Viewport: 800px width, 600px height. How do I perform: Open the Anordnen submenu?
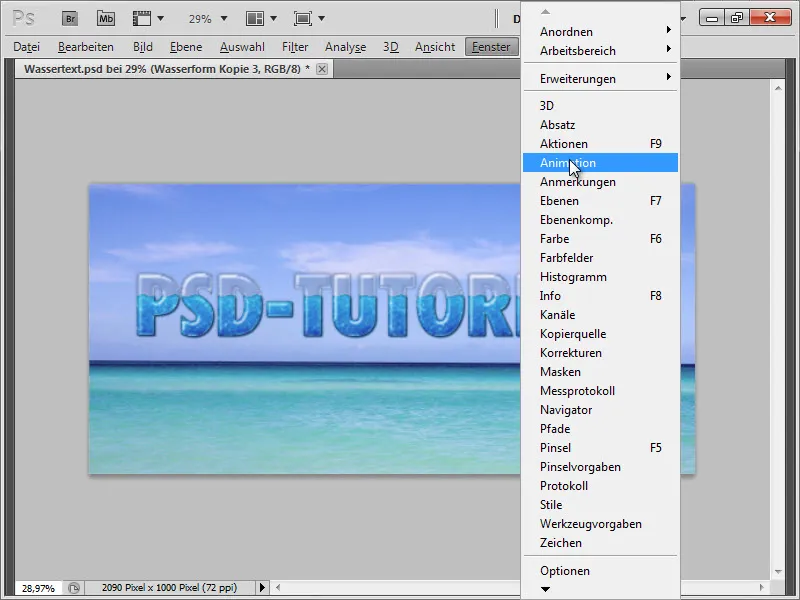601,32
